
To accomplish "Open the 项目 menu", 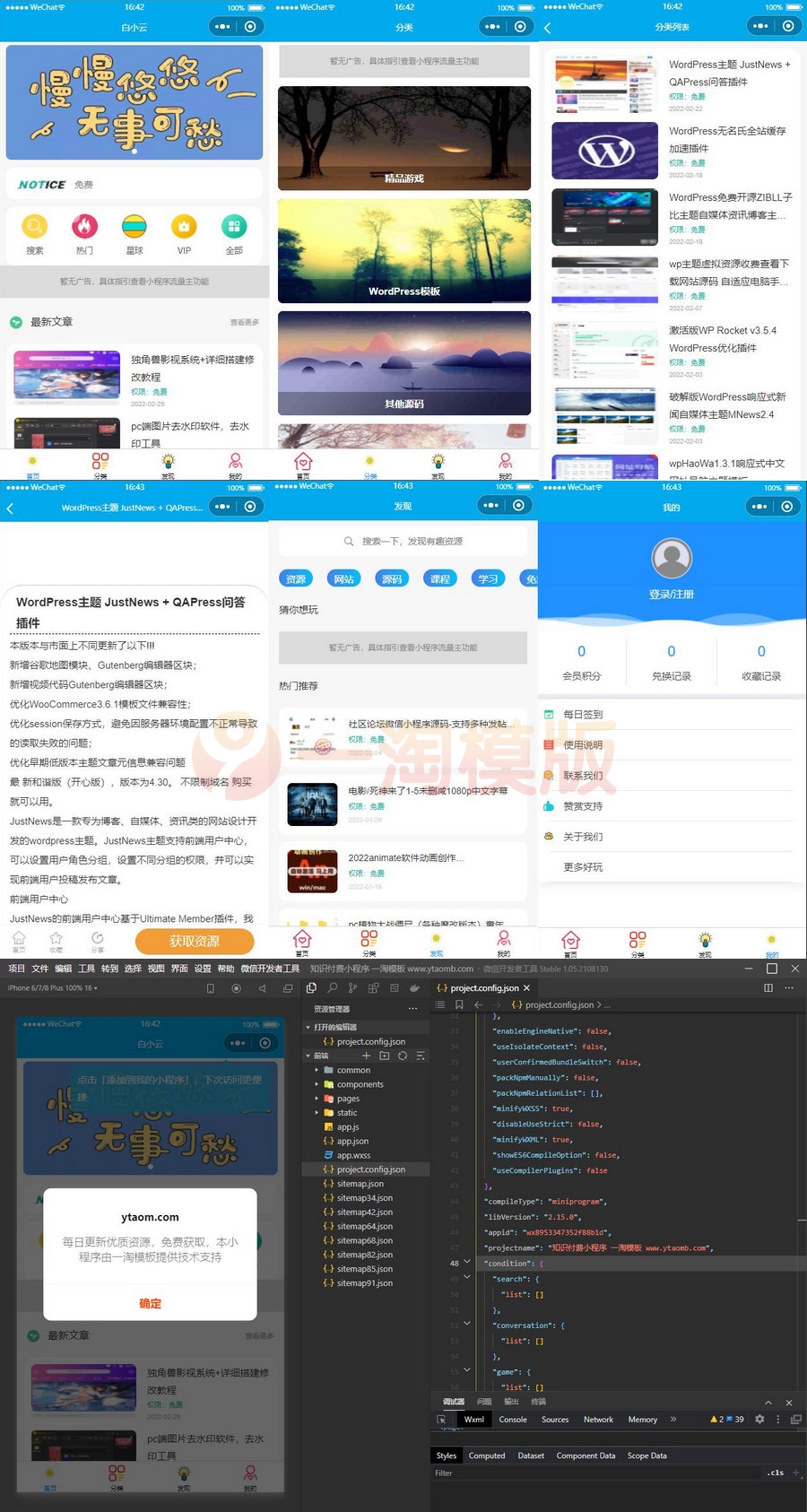I will 17,969.
